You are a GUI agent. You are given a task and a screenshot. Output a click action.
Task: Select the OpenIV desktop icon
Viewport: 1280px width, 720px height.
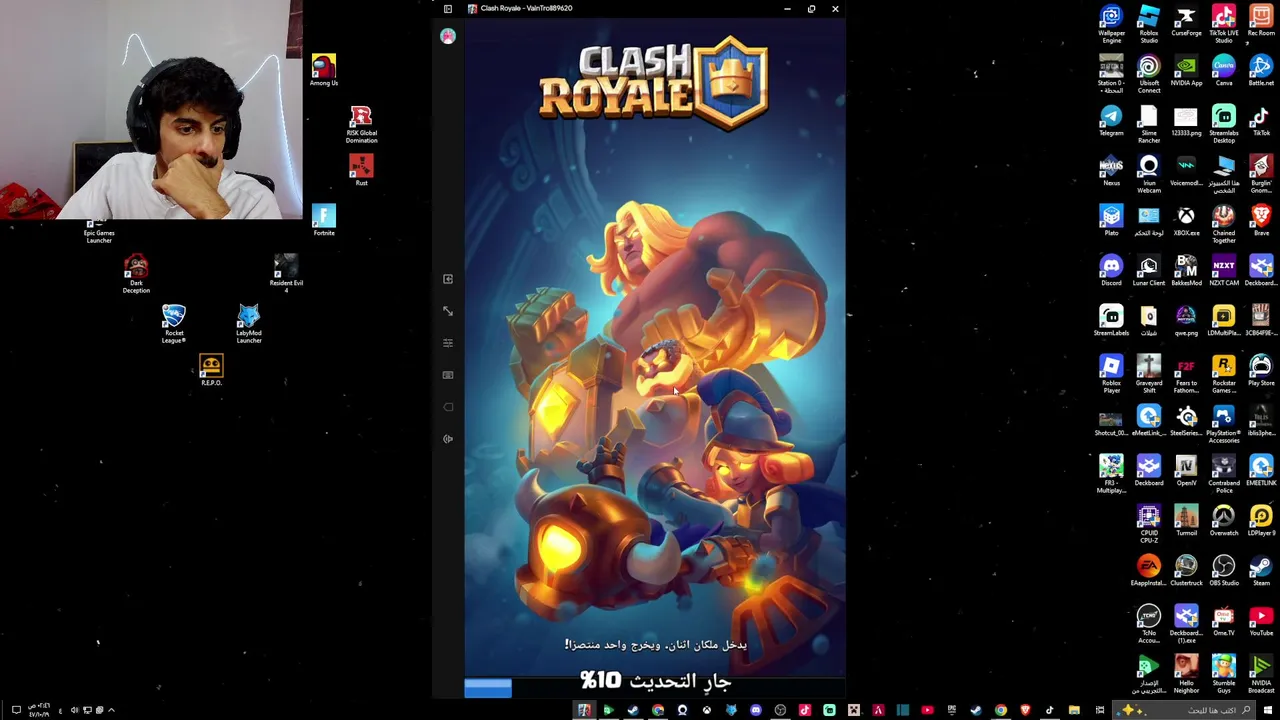(x=1186, y=470)
